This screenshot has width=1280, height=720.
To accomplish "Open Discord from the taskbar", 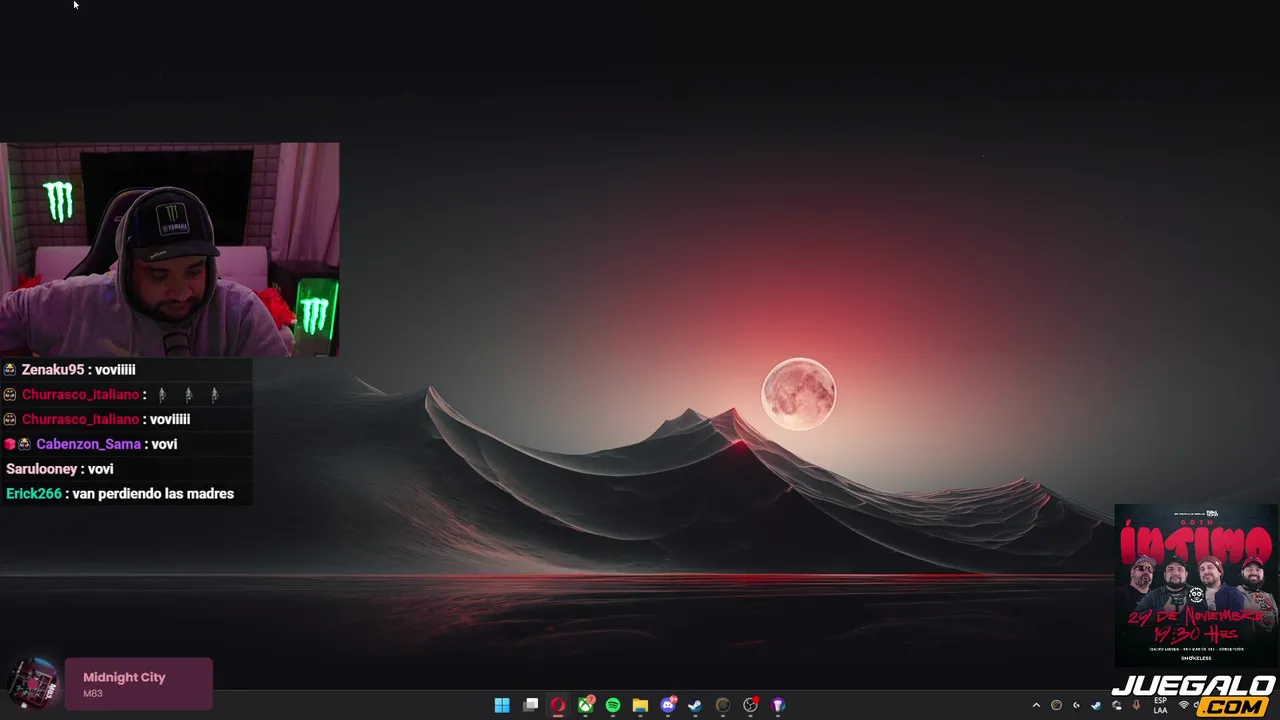I will (x=668, y=705).
